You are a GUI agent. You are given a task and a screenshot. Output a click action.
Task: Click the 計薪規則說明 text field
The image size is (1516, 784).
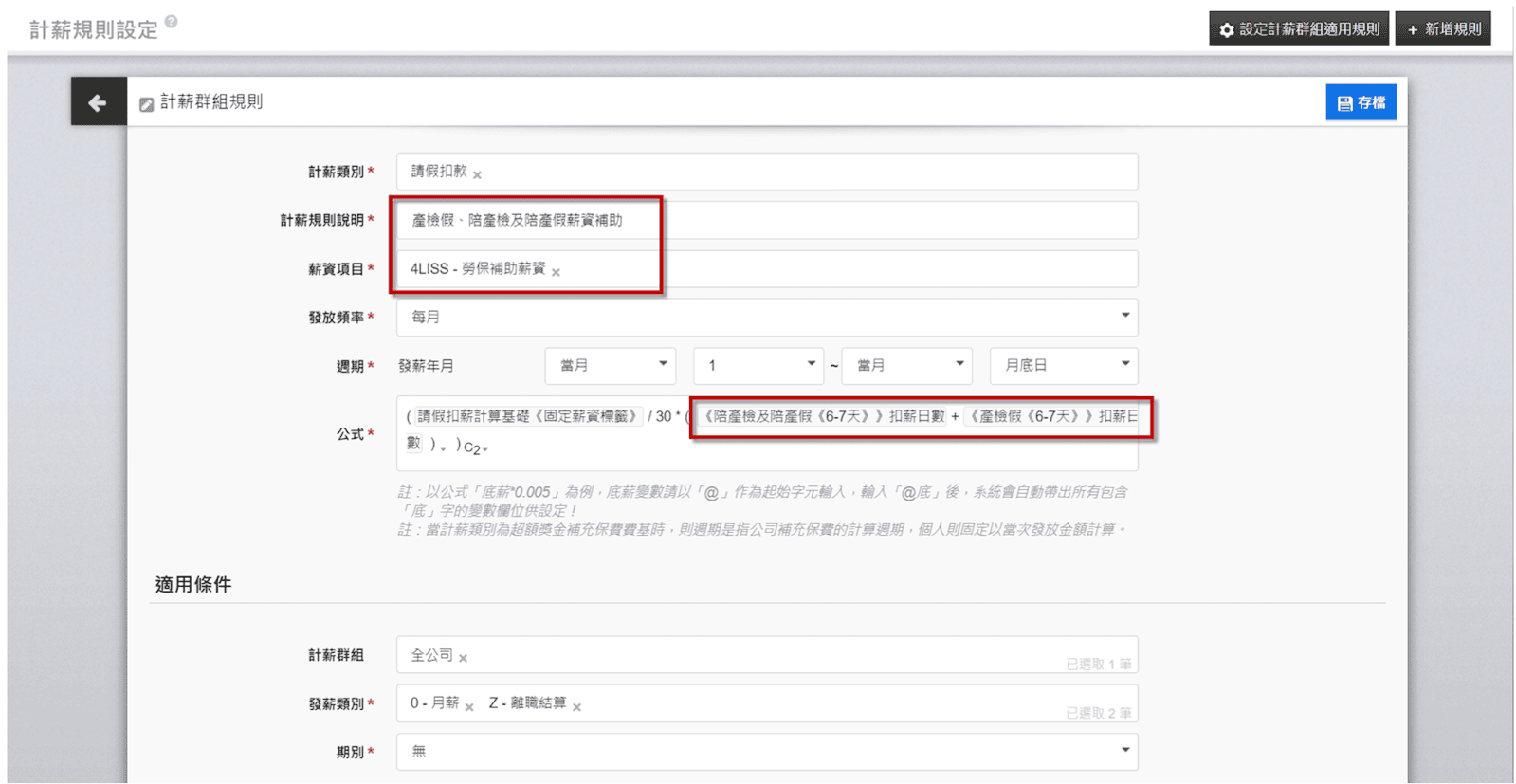point(766,220)
